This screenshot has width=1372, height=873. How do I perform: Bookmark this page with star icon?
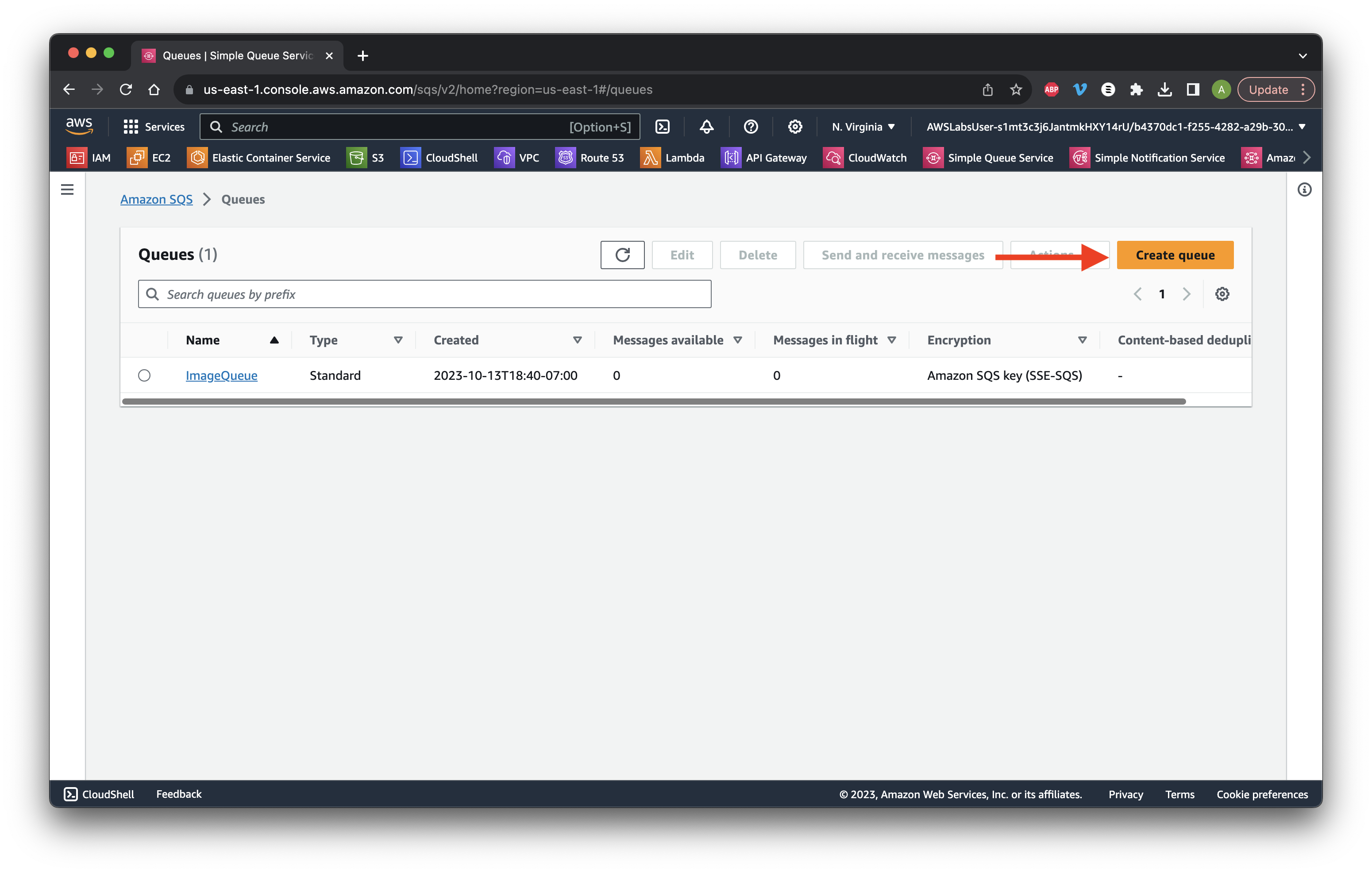(x=1016, y=89)
